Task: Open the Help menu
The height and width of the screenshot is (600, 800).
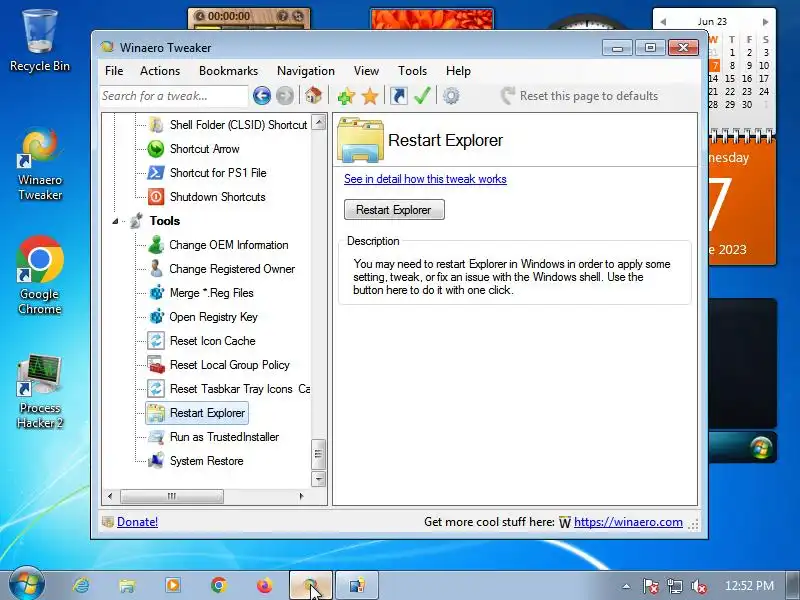Action: point(458,71)
